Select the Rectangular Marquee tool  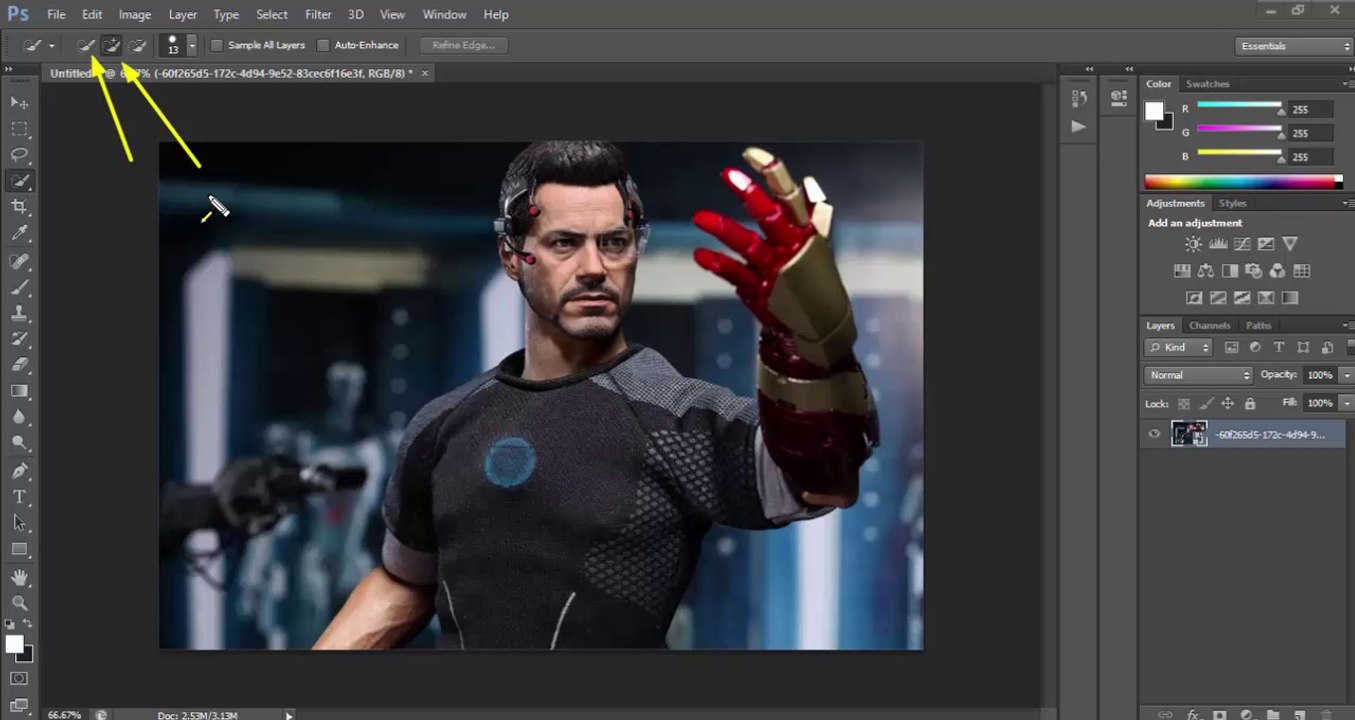click(19, 129)
